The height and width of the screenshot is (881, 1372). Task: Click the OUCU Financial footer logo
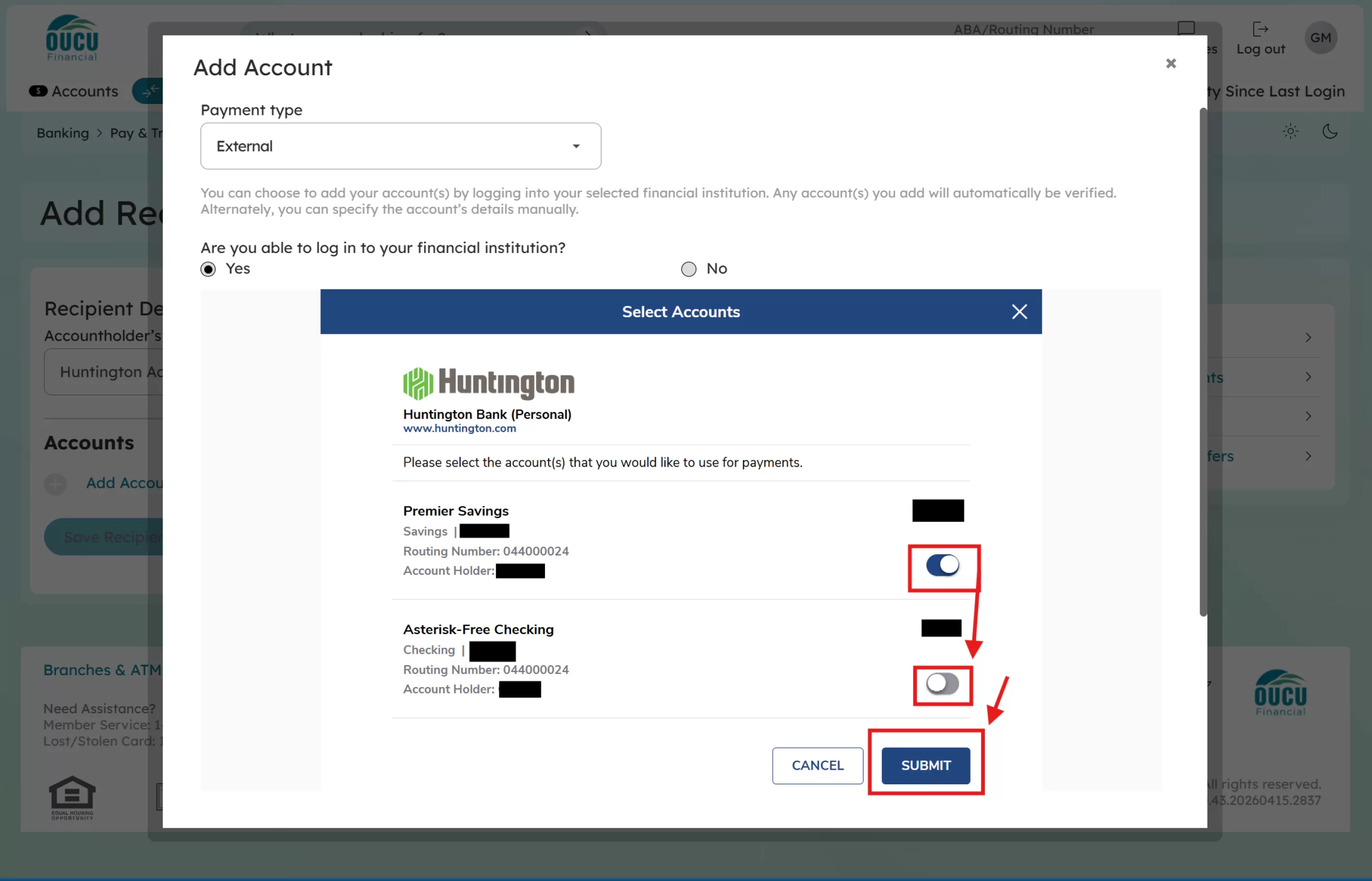click(x=1280, y=693)
